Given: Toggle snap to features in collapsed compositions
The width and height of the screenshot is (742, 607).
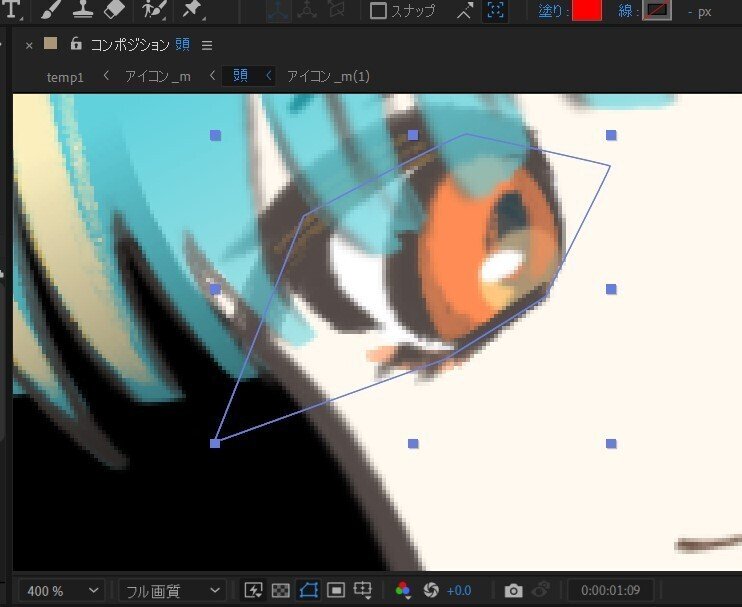Looking at the screenshot, I should (495, 10).
